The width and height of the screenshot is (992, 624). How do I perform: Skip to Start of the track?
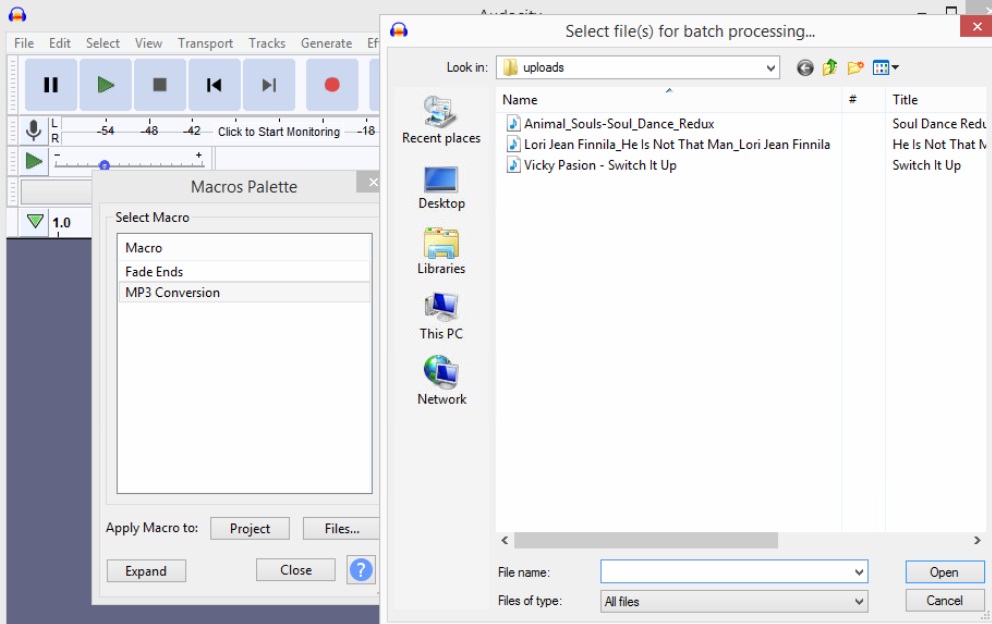[214, 85]
